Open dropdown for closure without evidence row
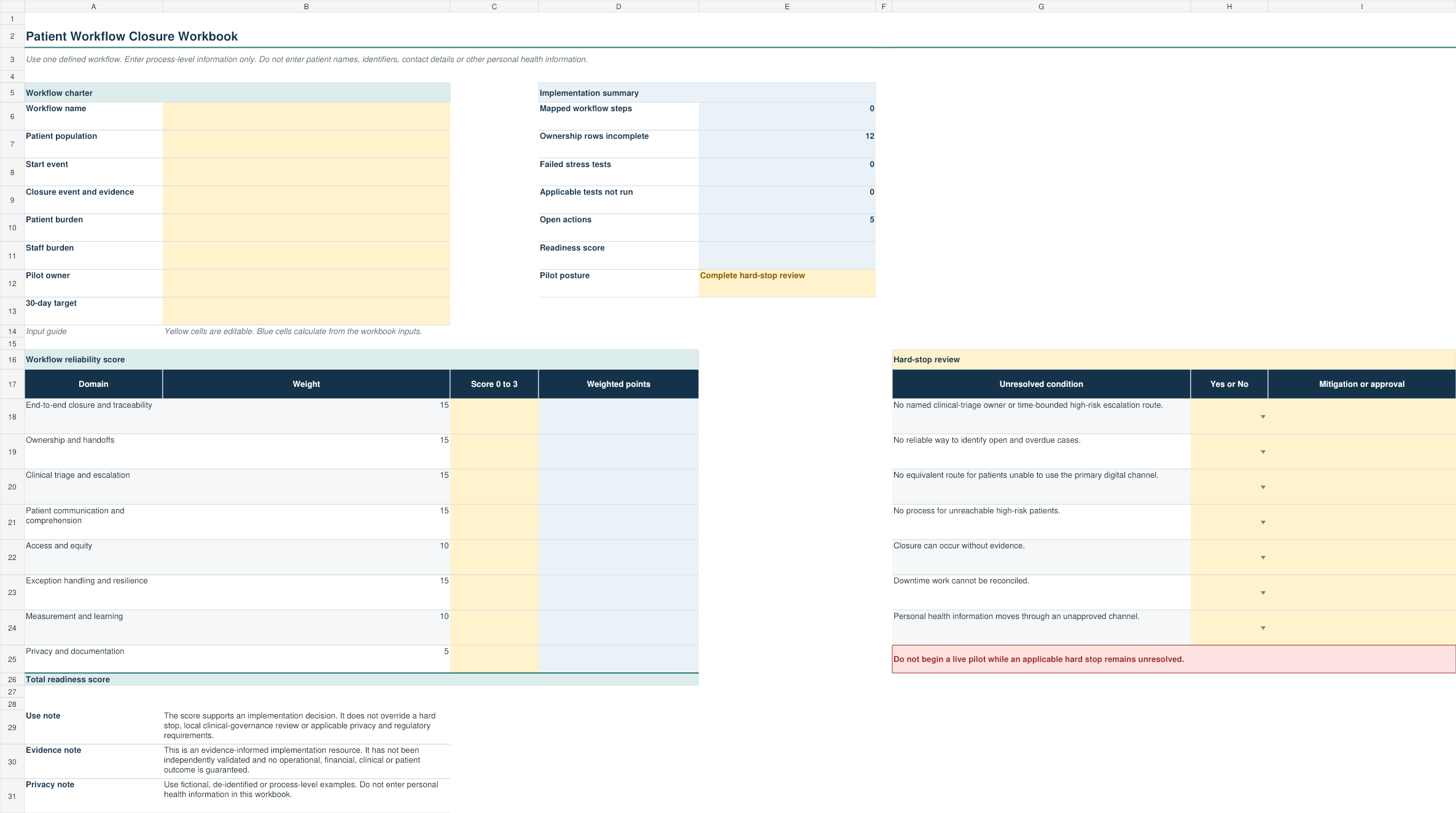The width and height of the screenshot is (1456, 813). pyautogui.click(x=1263, y=558)
